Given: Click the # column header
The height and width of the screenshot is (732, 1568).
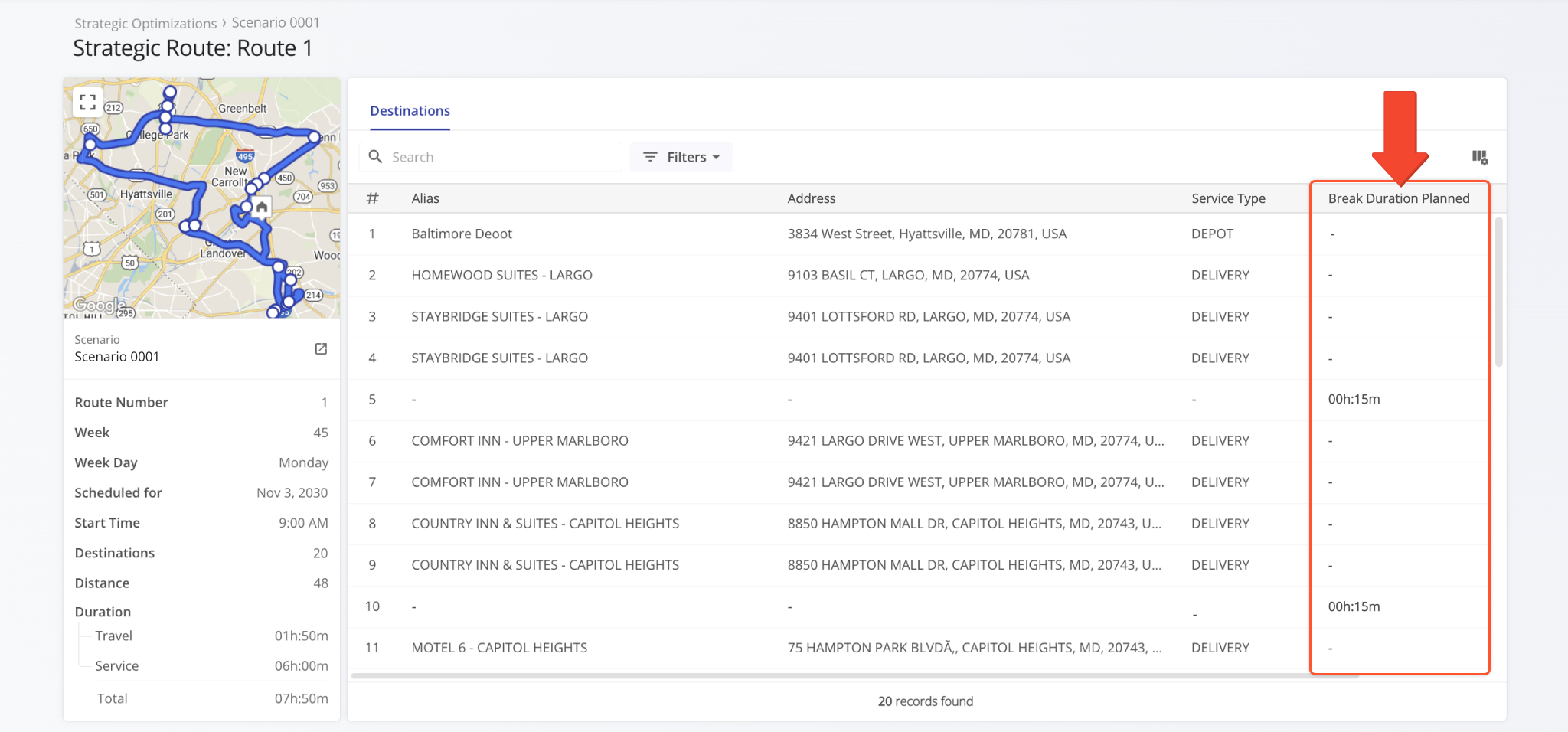Looking at the screenshot, I should 372,198.
